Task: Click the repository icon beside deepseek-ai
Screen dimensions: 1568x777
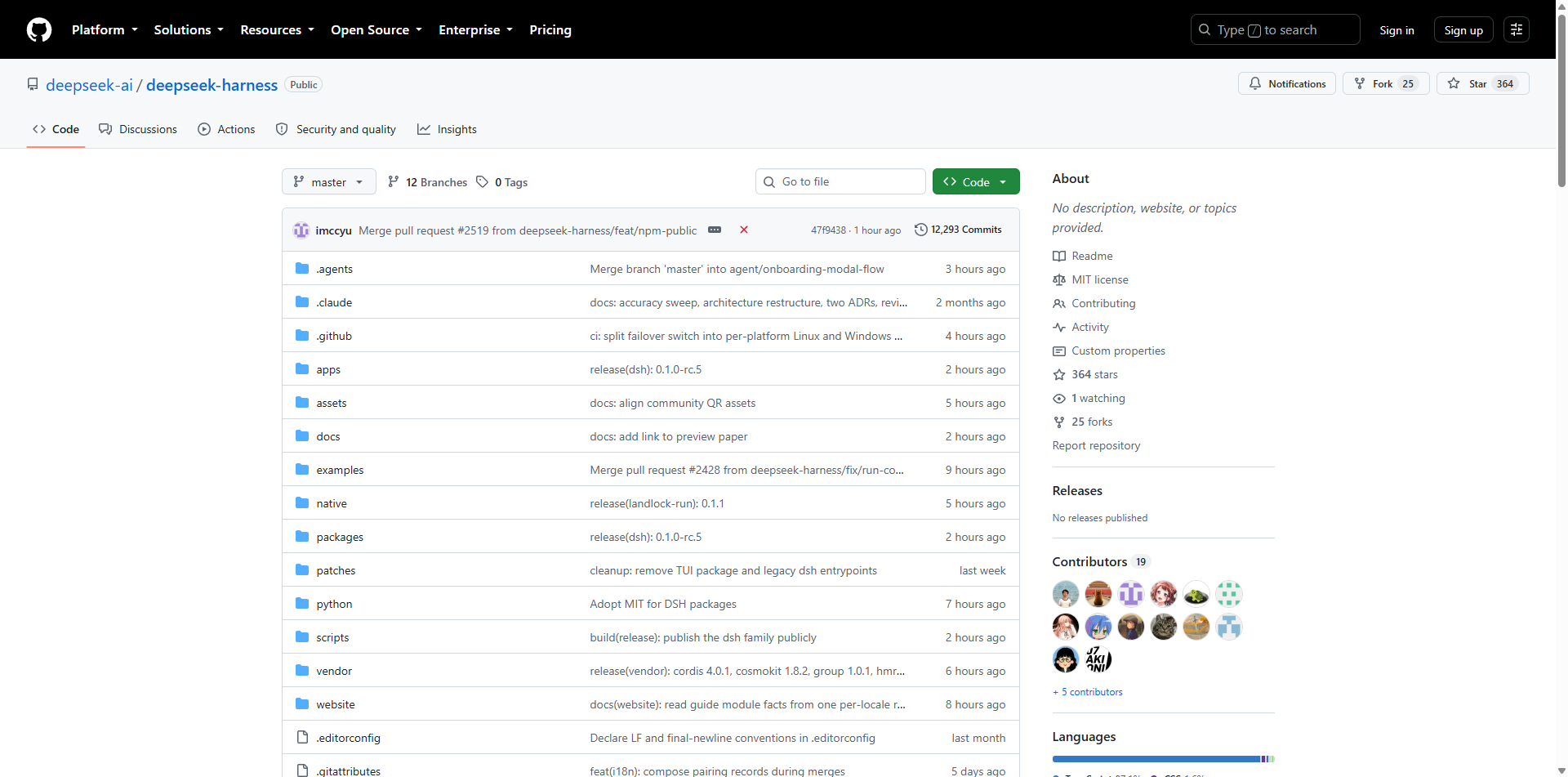Action: [x=33, y=84]
